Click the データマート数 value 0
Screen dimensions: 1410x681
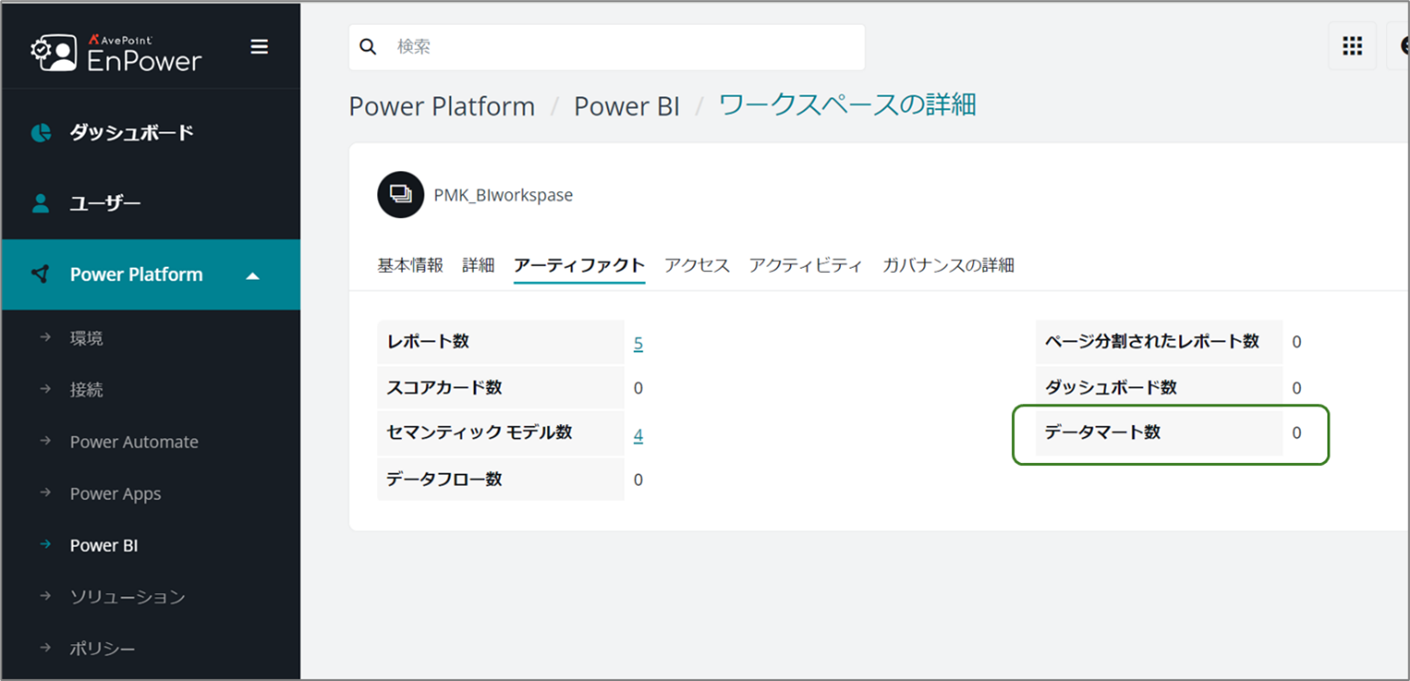tap(1297, 434)
